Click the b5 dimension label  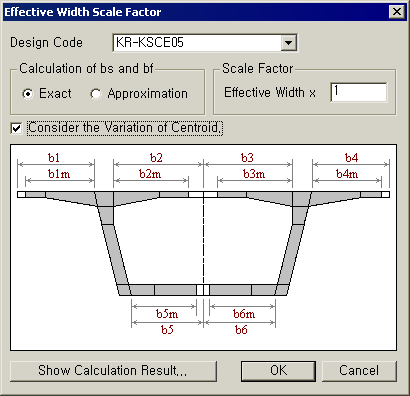tap(167, 330)
